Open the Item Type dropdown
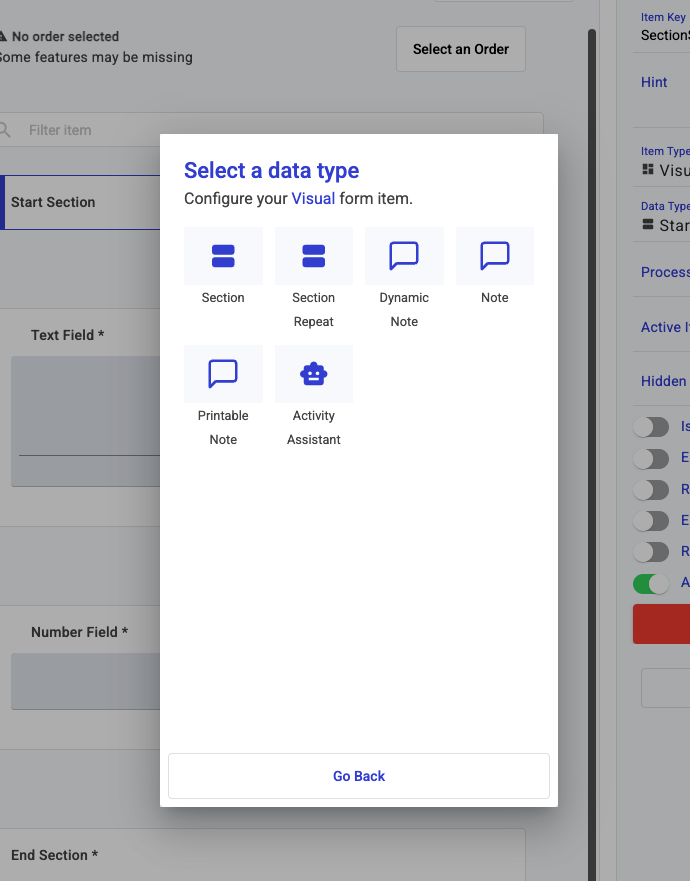The image size is (690, 881). click(664, 170)
